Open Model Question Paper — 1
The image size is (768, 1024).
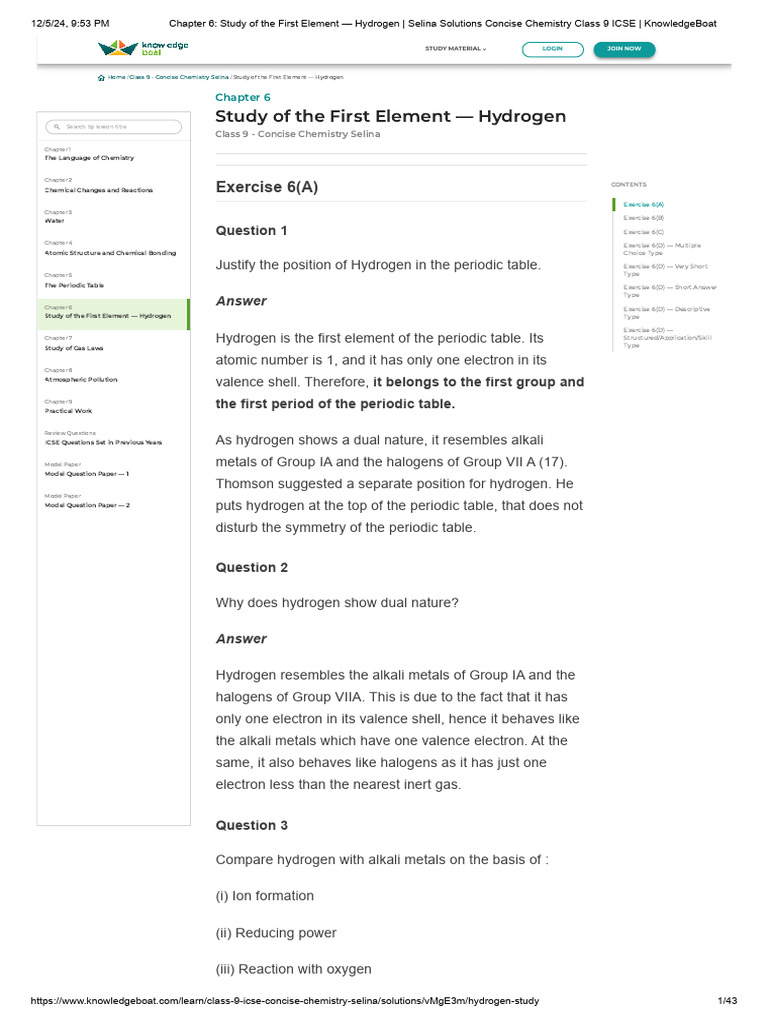pyautogui.click(x=87, y=474)
